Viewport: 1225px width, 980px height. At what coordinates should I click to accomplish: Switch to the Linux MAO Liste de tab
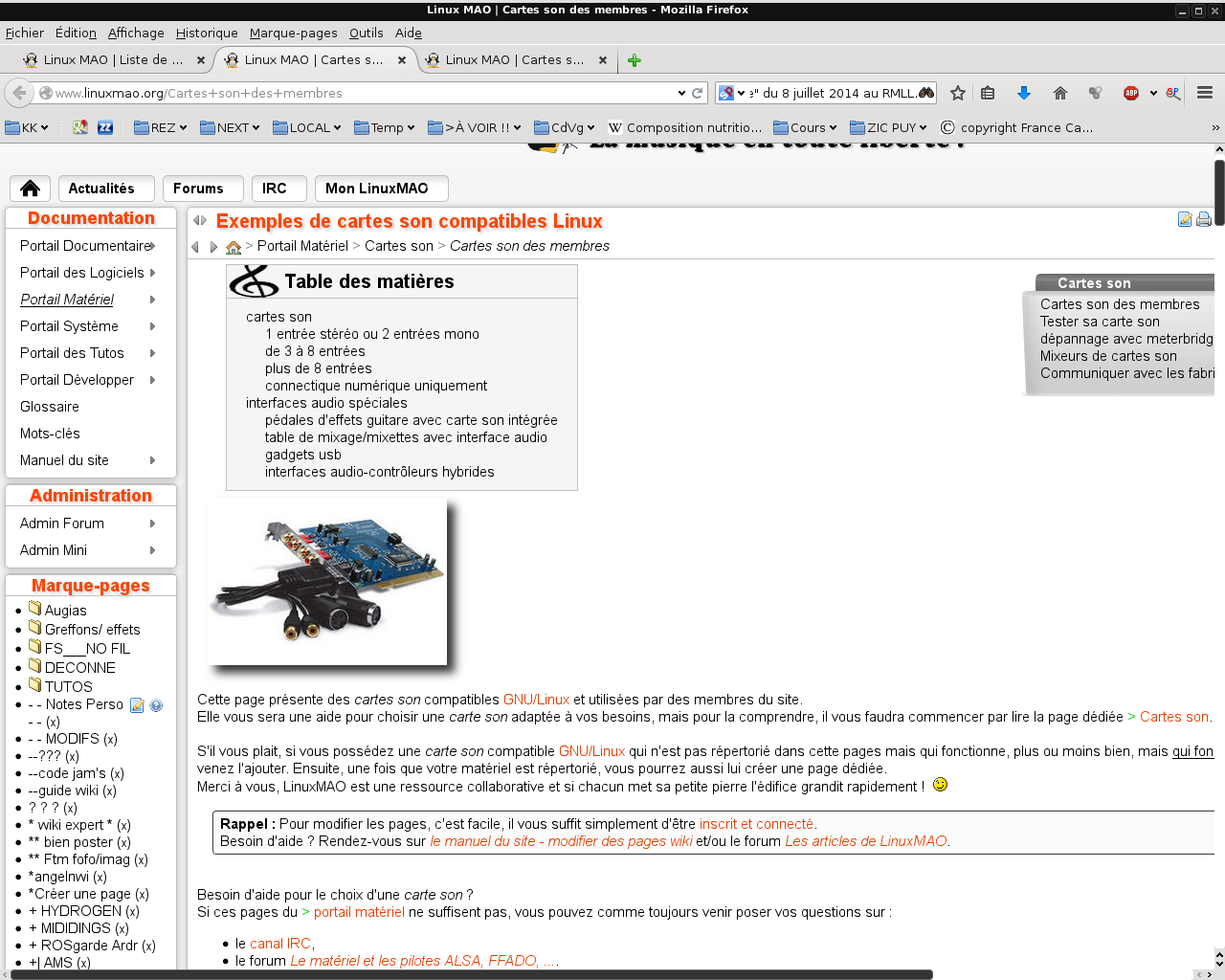(x=113, y=59)
